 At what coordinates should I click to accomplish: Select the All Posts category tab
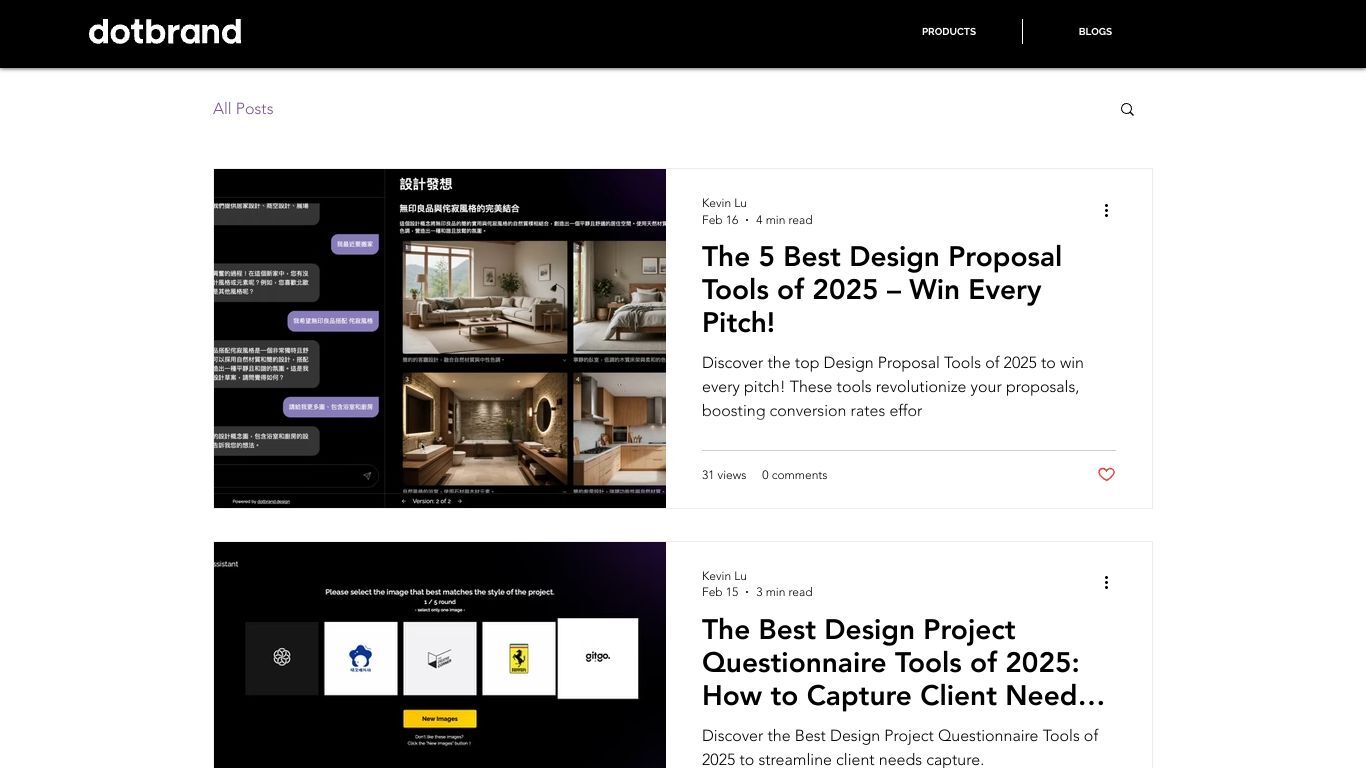[x=243, y=109]
